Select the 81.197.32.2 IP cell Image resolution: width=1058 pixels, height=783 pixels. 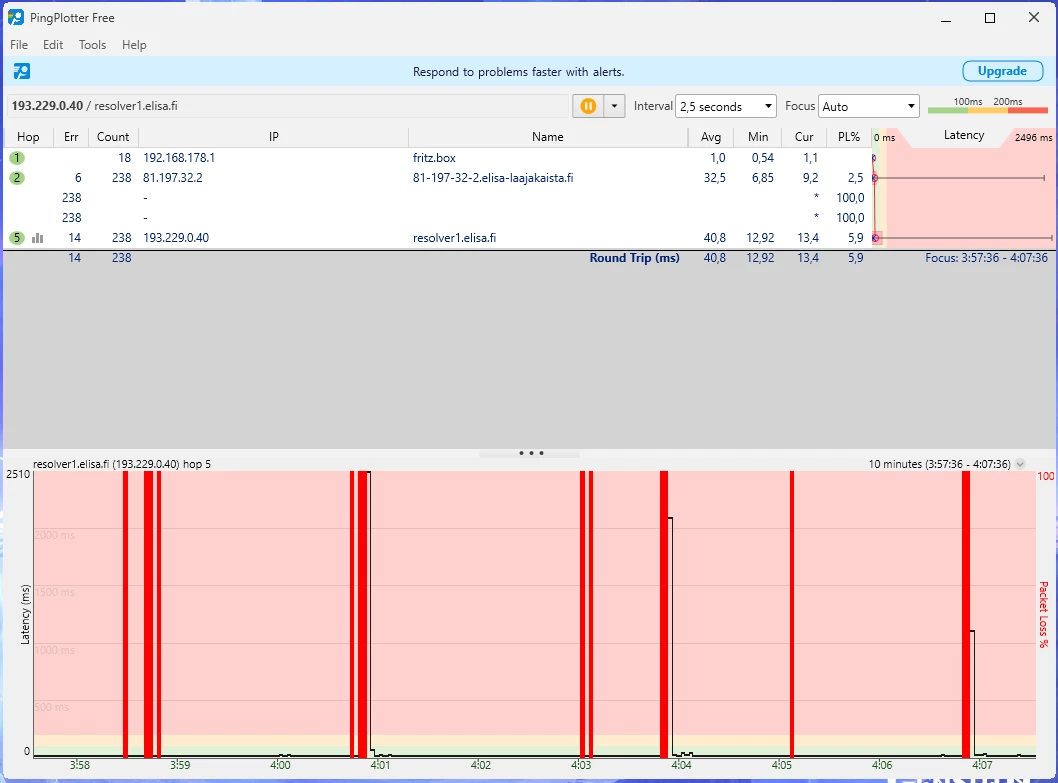[173, 178]
